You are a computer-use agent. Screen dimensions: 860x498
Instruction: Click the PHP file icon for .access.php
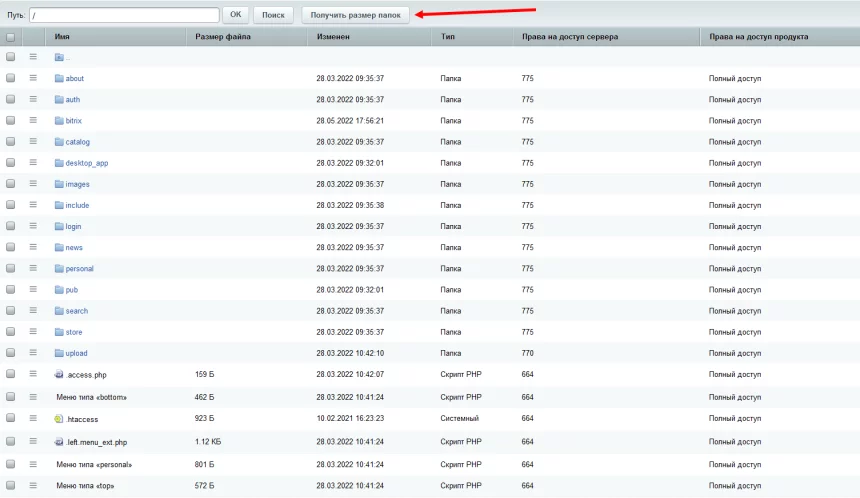click(59, 375)
